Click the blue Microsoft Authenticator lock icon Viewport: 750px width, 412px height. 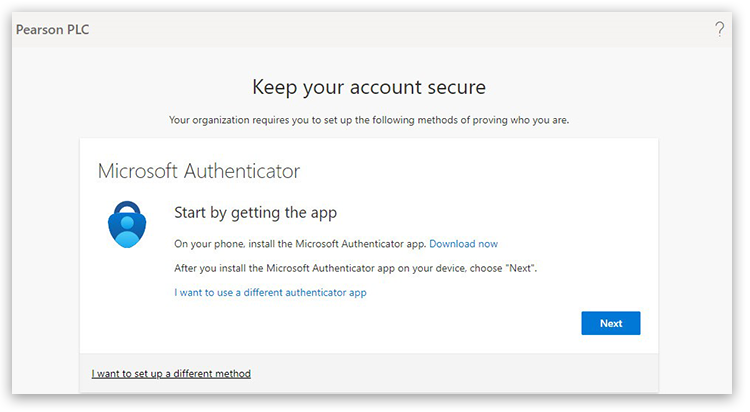(x=127, y=224)
